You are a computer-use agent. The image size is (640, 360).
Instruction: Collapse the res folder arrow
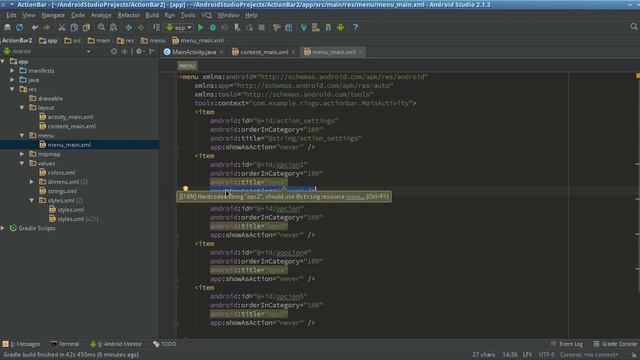[12, 89]
